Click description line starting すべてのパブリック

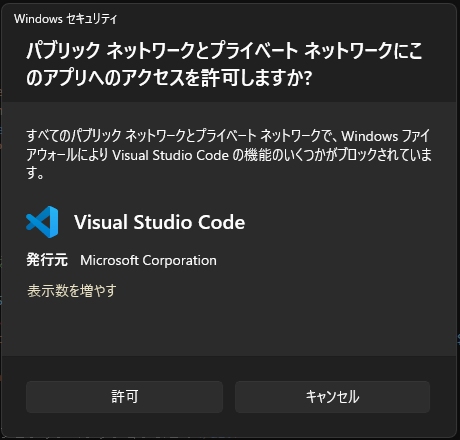pos(228,136)
